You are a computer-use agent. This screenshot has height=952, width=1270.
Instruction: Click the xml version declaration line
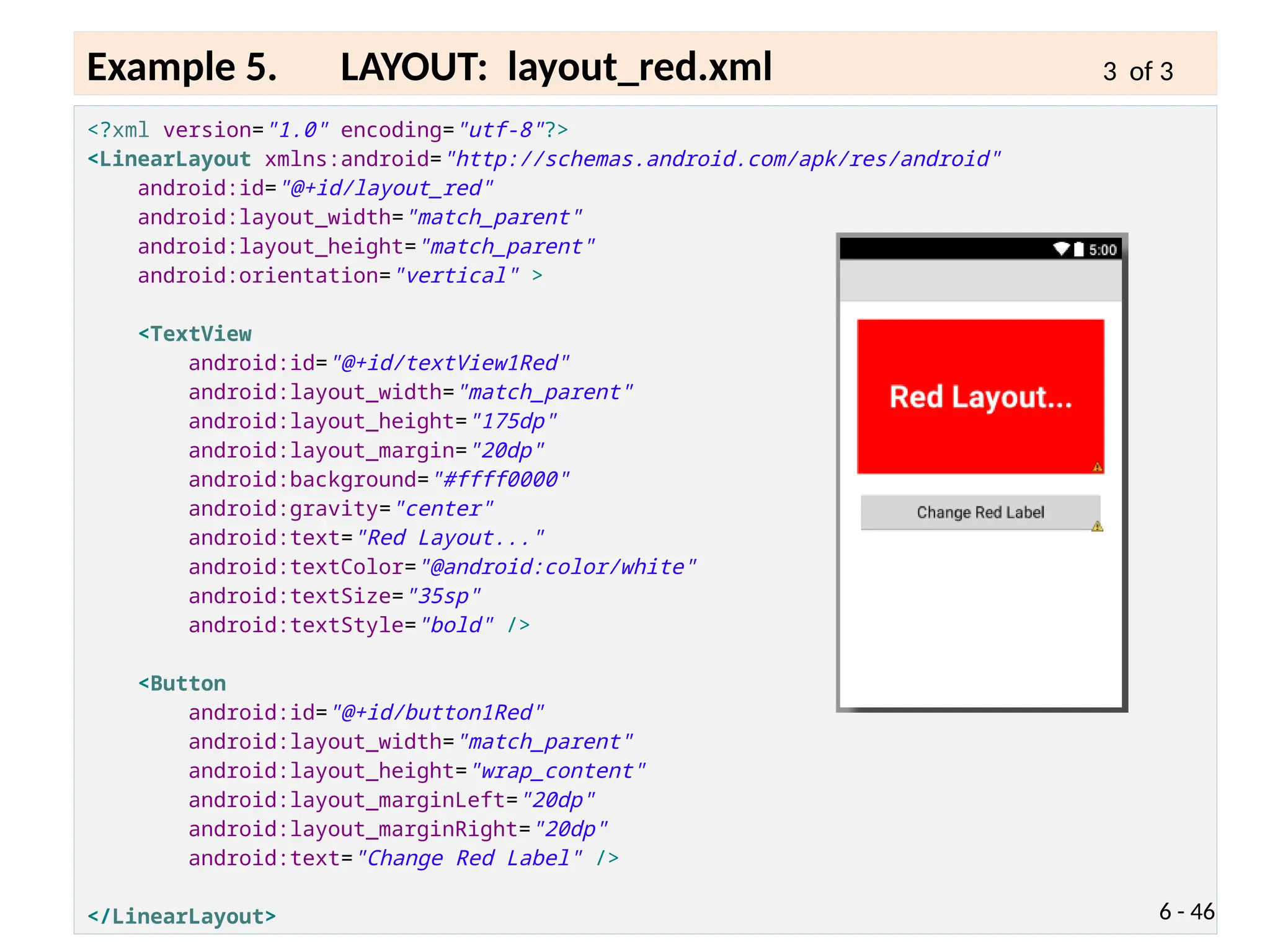pos(327,130)
